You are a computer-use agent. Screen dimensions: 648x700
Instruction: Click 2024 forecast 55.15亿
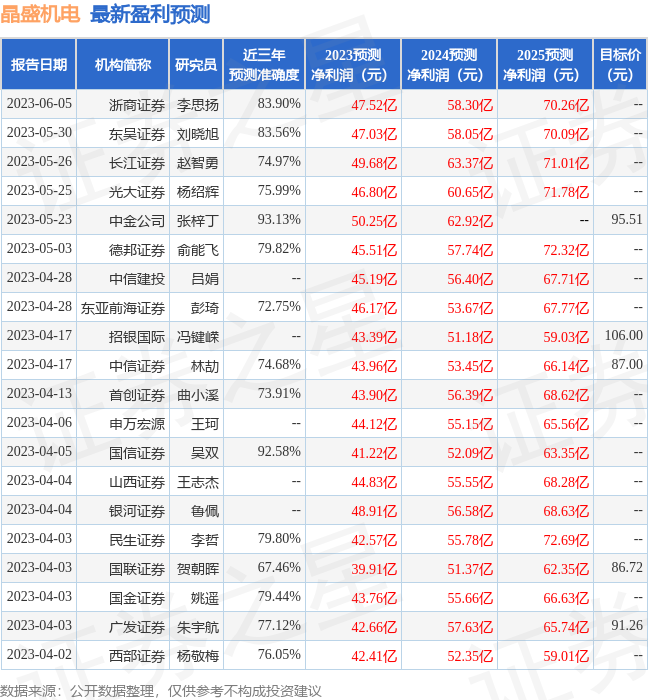pos(470,425)
